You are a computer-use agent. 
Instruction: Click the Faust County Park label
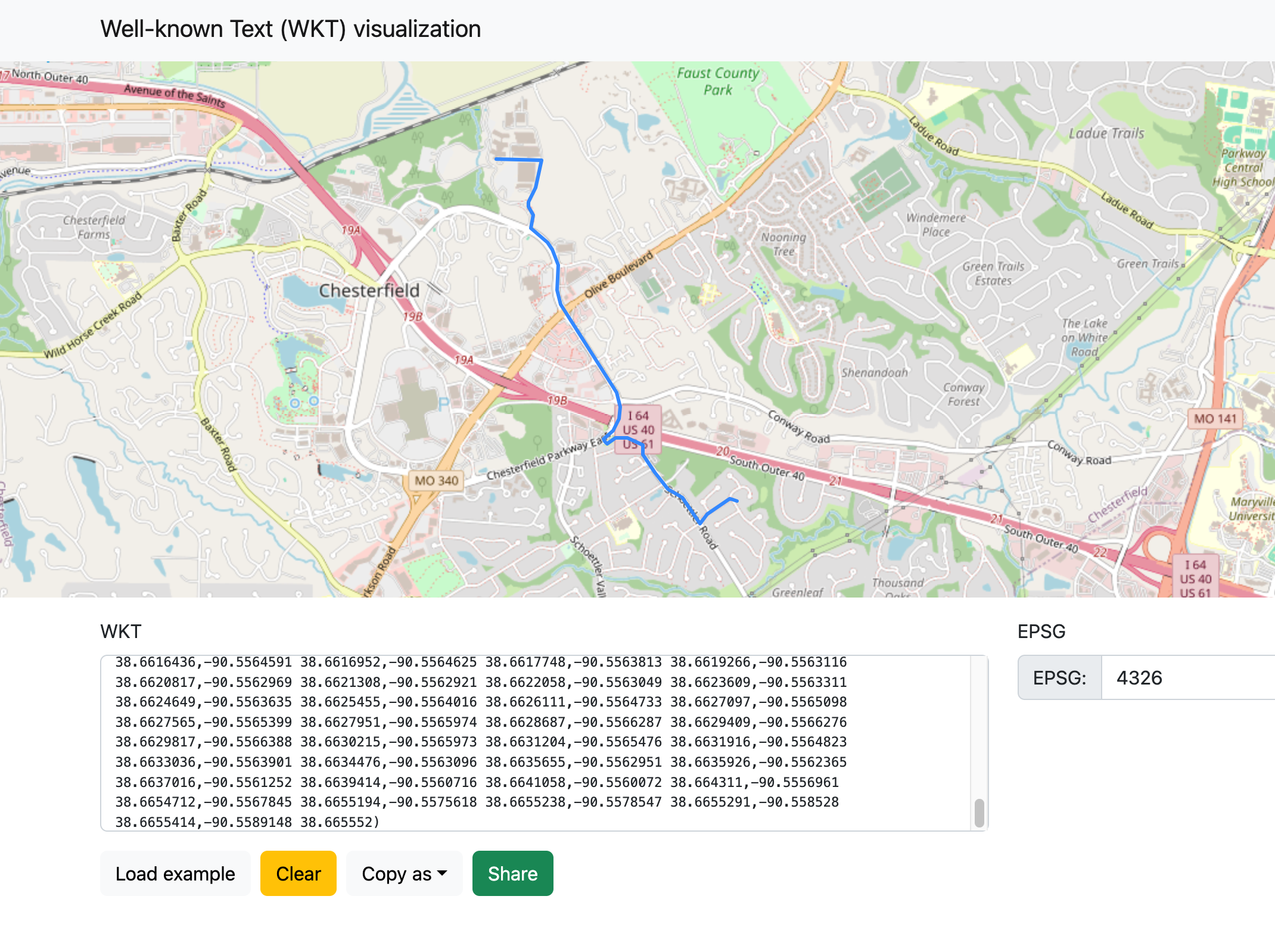718,82
